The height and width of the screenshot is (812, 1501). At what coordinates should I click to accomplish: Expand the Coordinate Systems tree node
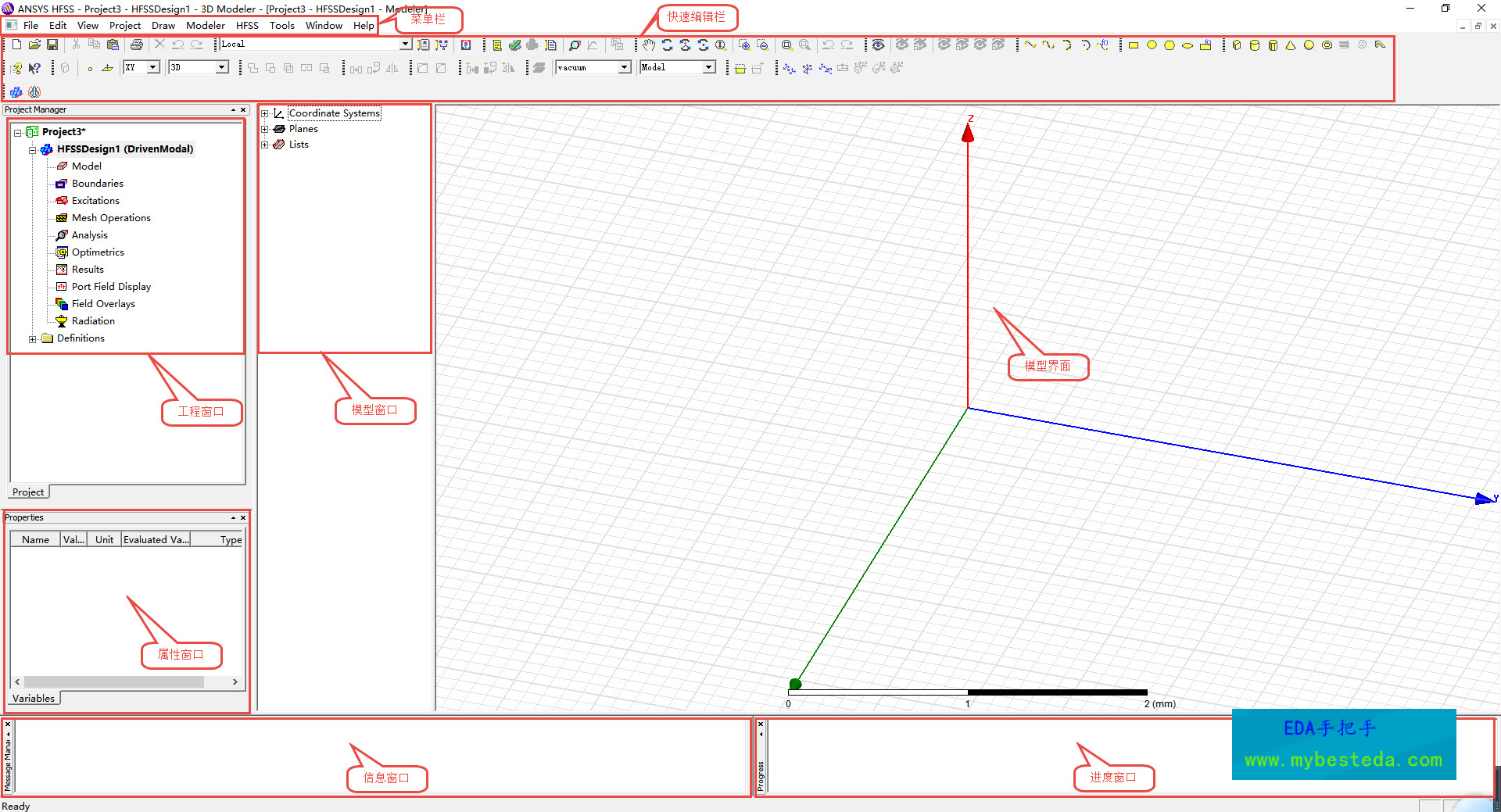pos(264,113)
